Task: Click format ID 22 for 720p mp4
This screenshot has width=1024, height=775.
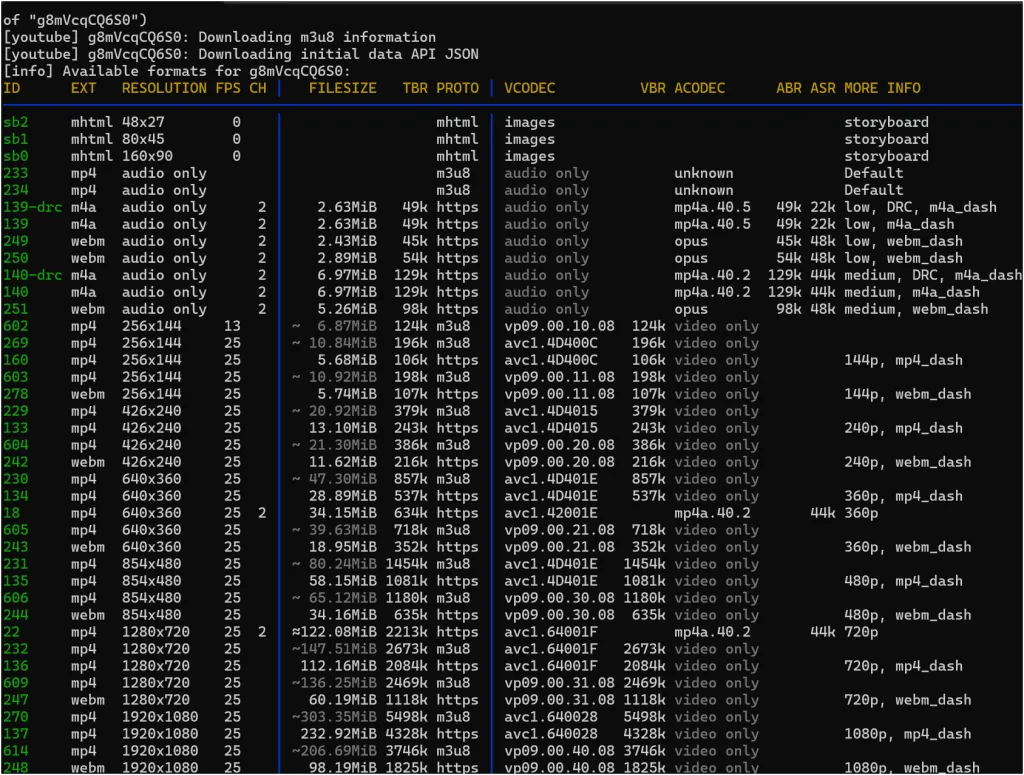Action: (12, 632)
